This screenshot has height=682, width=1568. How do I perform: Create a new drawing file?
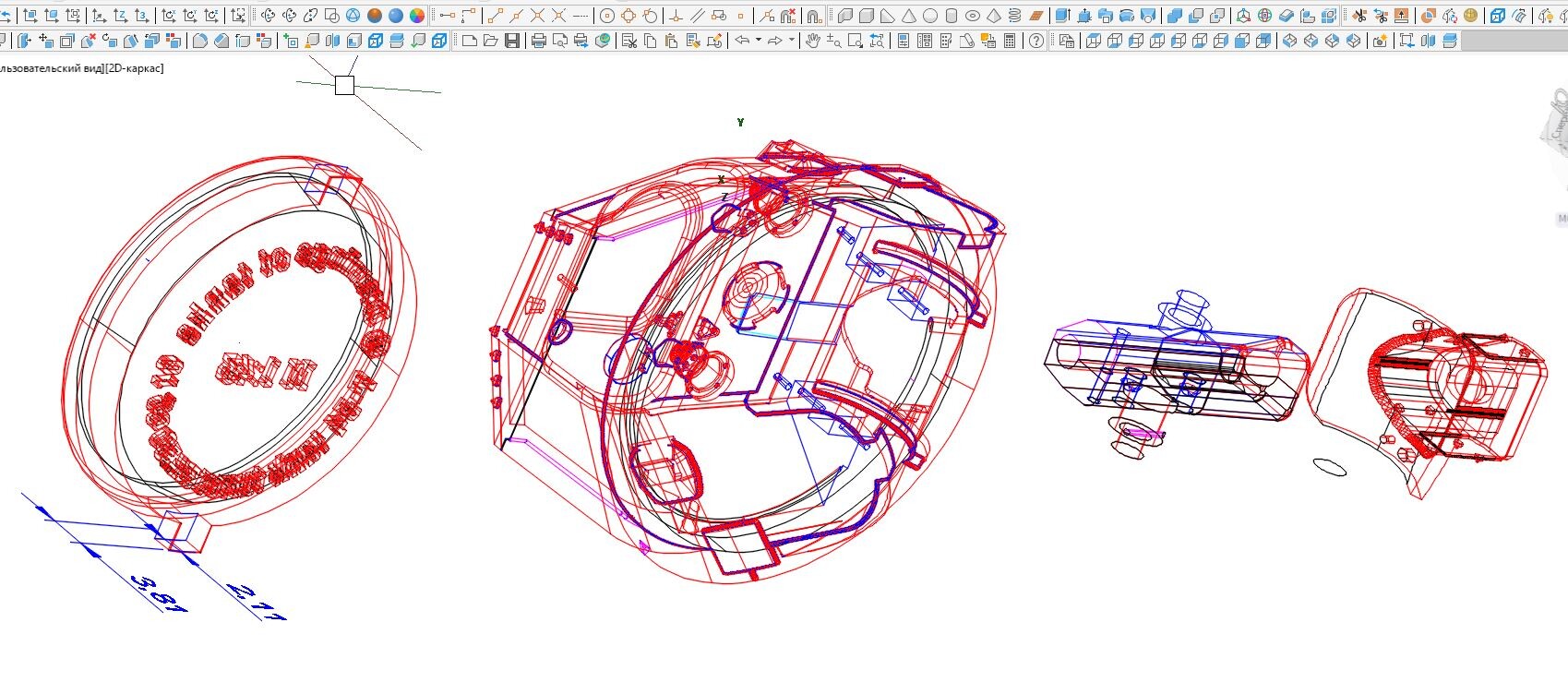point(469,41)
